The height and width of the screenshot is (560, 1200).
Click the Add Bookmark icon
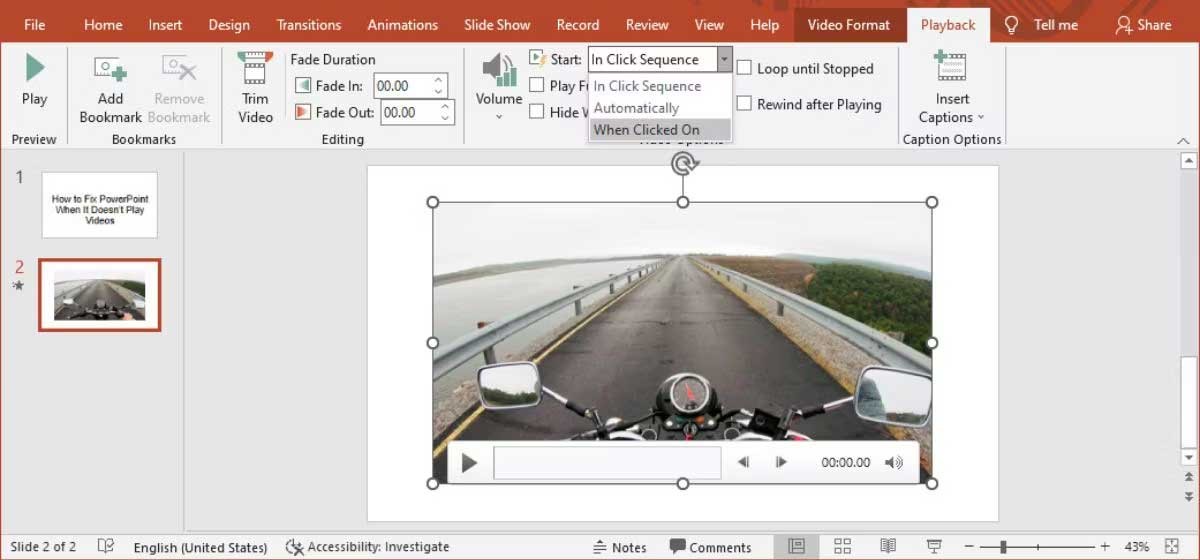pyautogui.click(x=110, y=68)
